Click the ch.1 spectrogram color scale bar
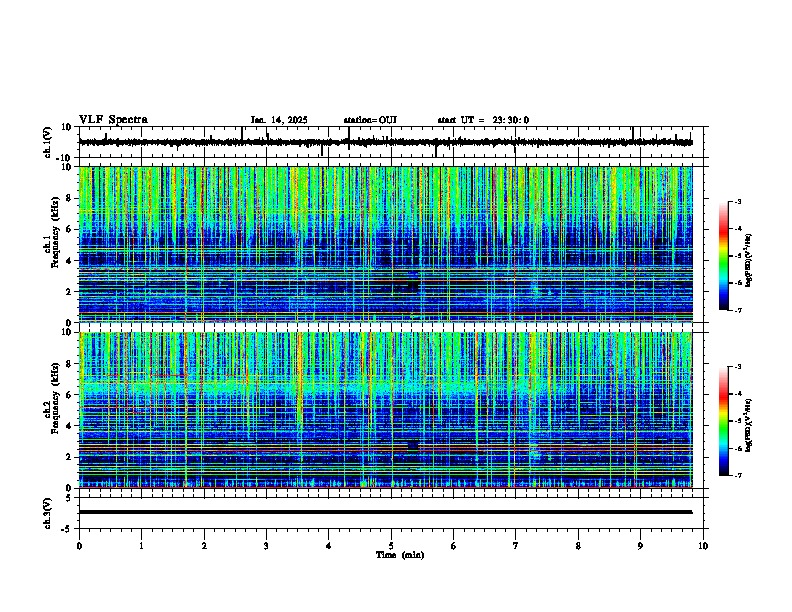 pos(724,256)
